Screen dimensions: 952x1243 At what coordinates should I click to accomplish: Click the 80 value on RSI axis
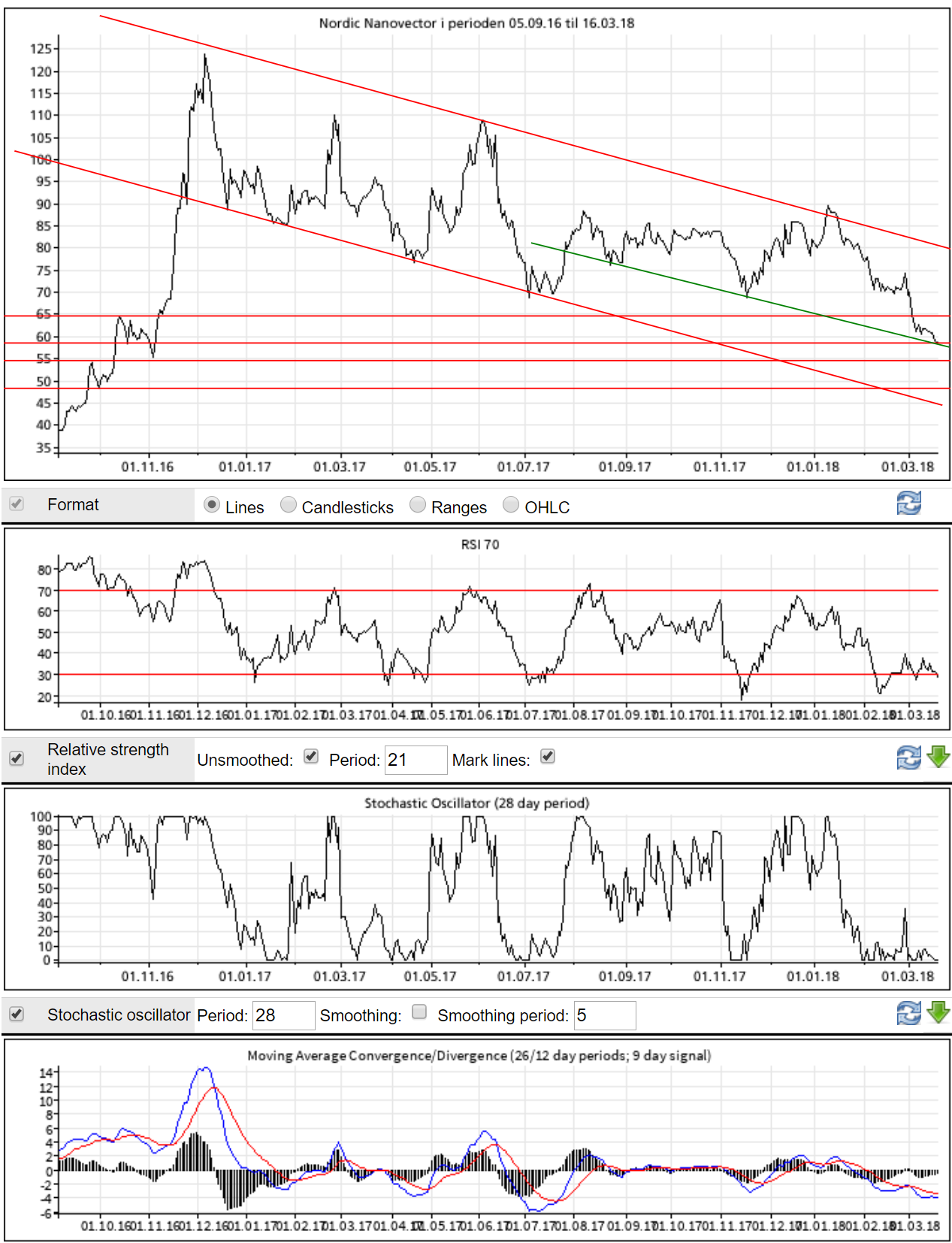[44, 570]
